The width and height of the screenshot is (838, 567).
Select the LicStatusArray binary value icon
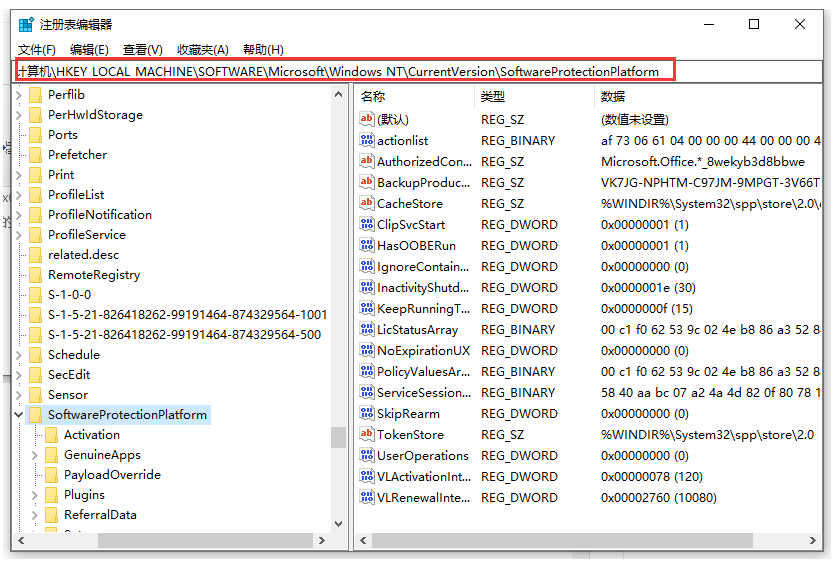coord(367,329)
